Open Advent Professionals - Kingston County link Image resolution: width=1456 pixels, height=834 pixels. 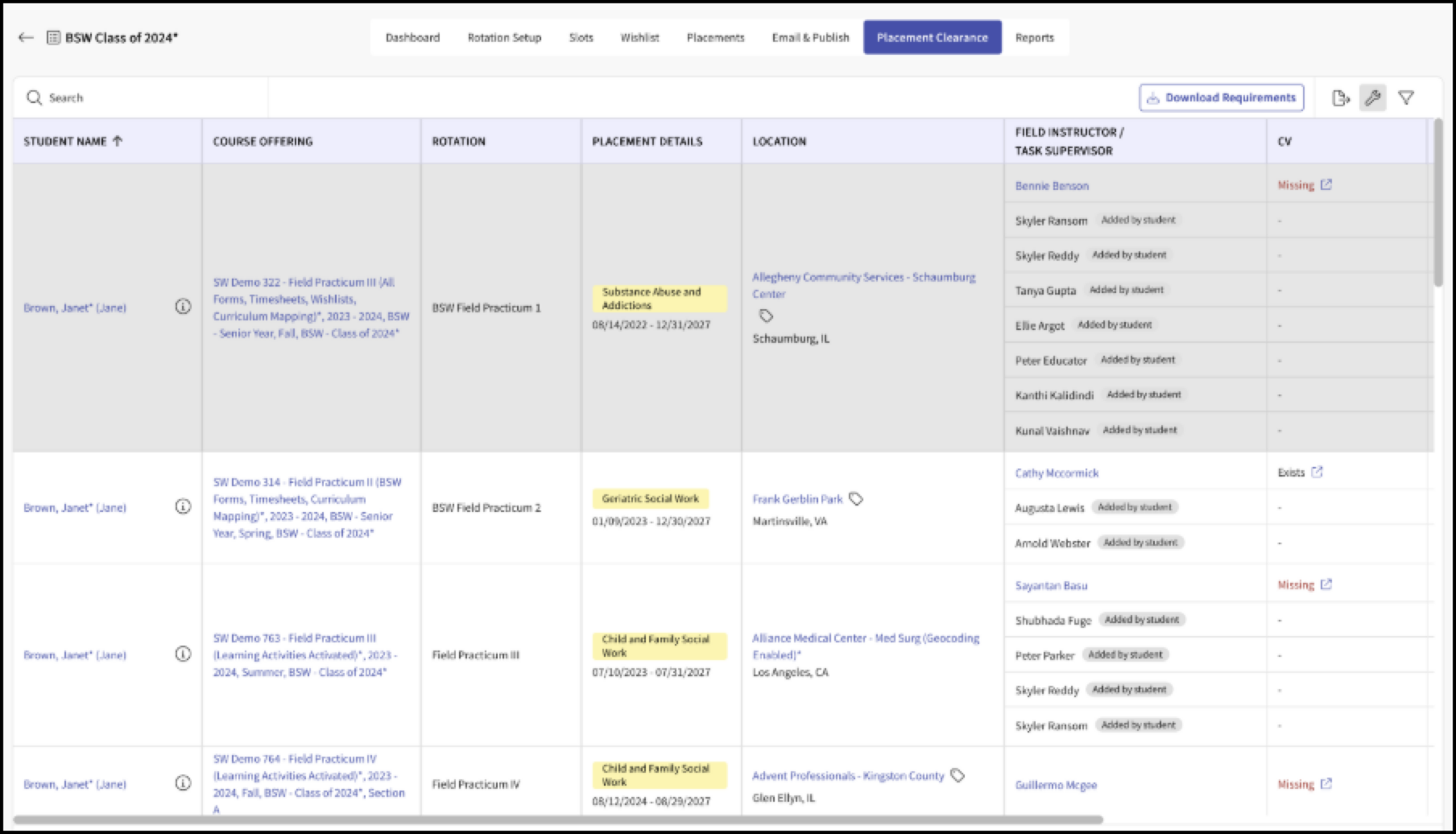[x=848, y=775]
